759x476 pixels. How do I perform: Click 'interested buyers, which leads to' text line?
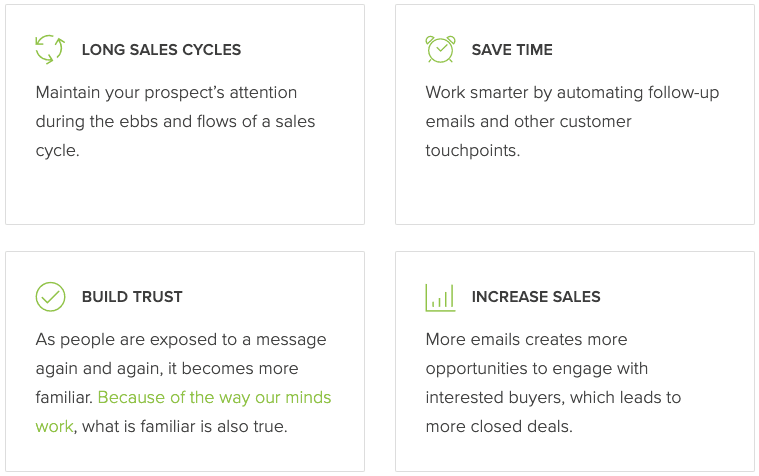[553, 397]
